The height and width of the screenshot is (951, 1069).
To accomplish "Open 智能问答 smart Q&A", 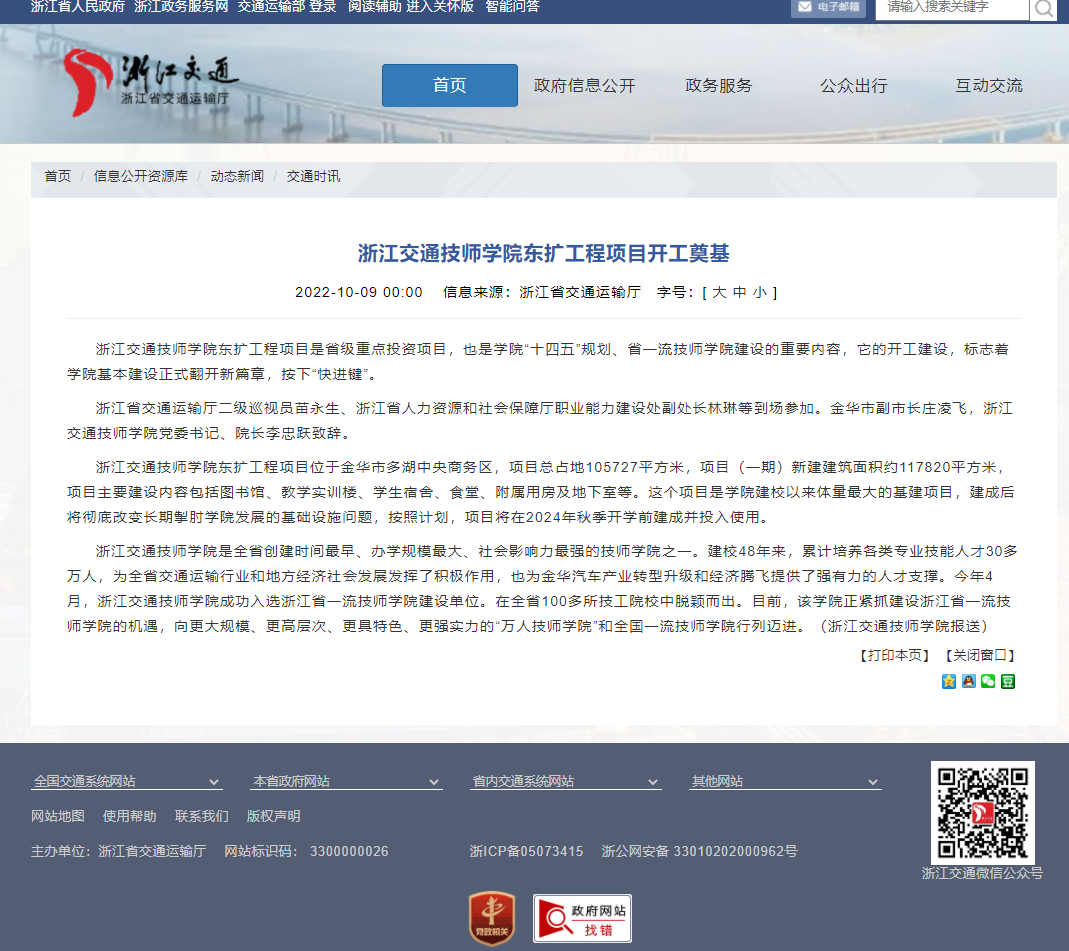I will (x=512, y=7).
